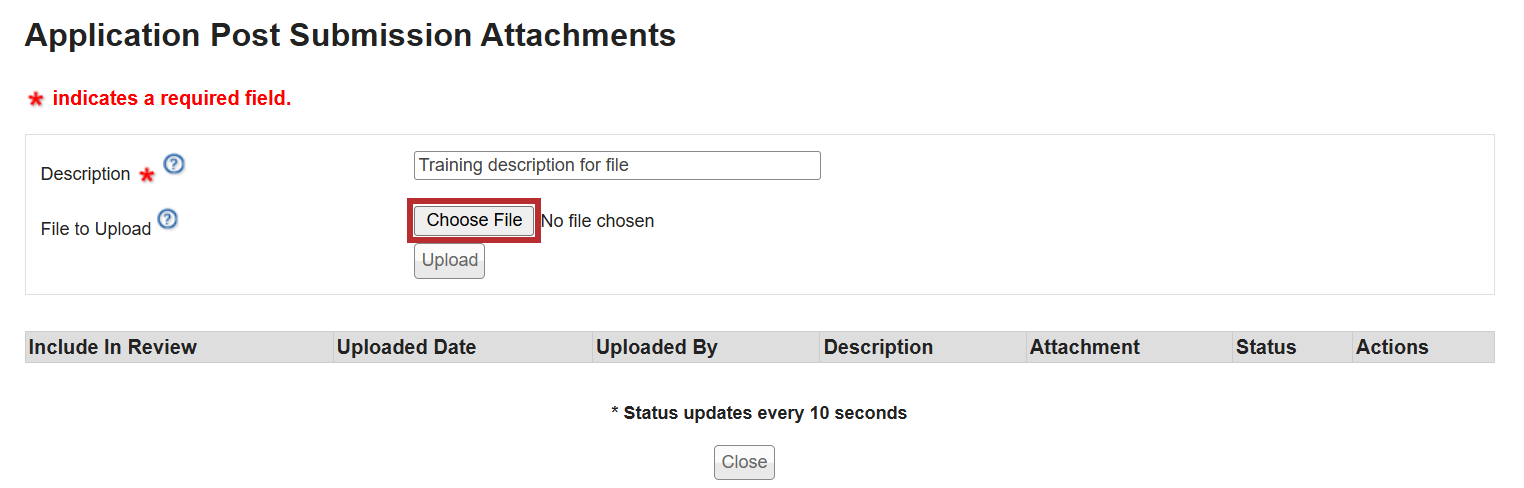
Task: Click the Description column header in table
Action: point(878,347)
